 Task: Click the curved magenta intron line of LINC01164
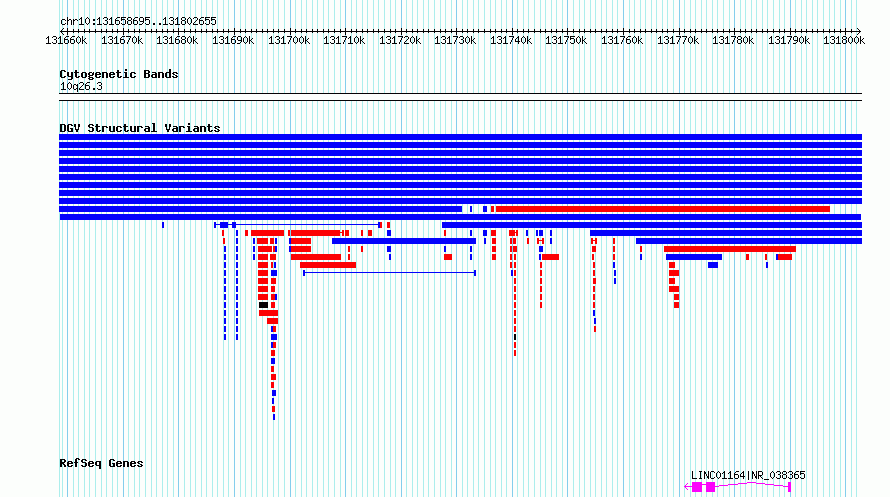[x=752, y=484]
